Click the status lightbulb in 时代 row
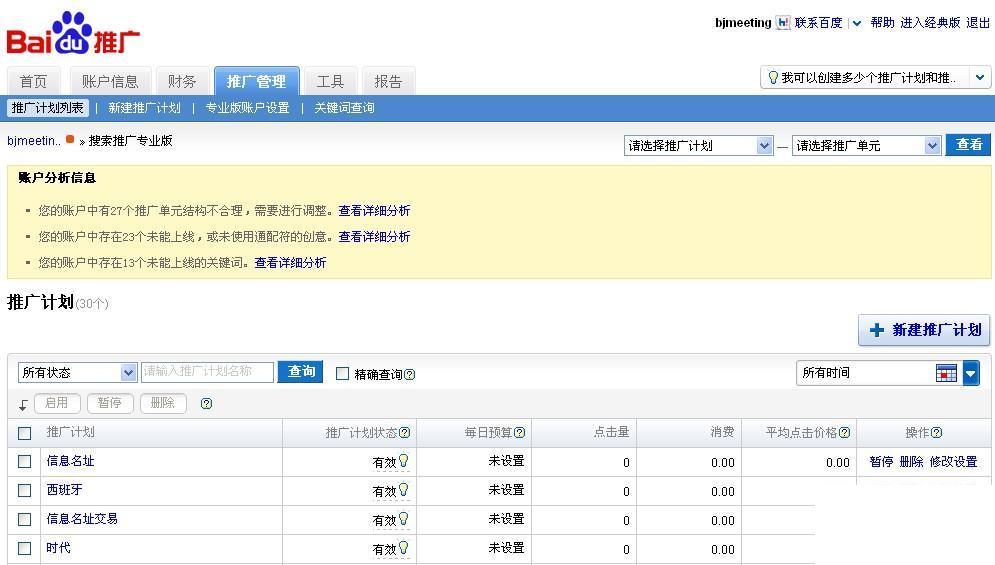The image size is (995, 565). 403,548
